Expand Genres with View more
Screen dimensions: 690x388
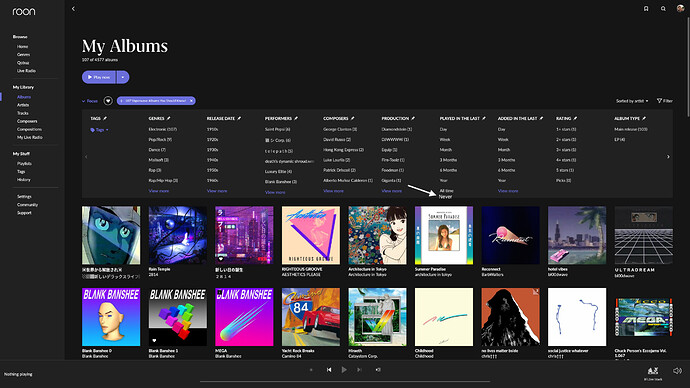(158, 191)
